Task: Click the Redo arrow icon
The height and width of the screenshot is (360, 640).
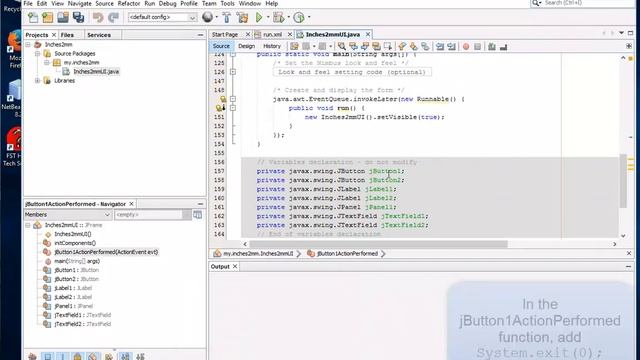Action: click(x=113, y=17)
